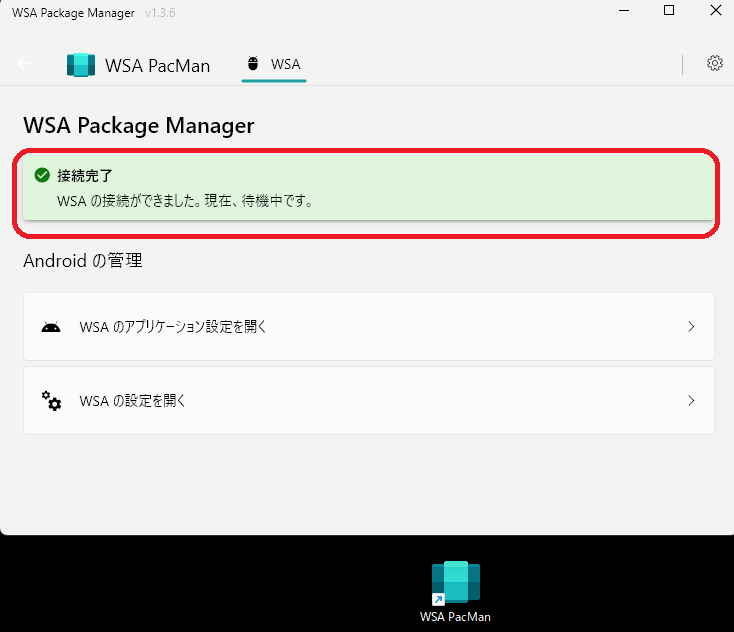Viewport: 734px width, 632px height.
Task: Open WSA の設定を開く
Action: [369, 400]
